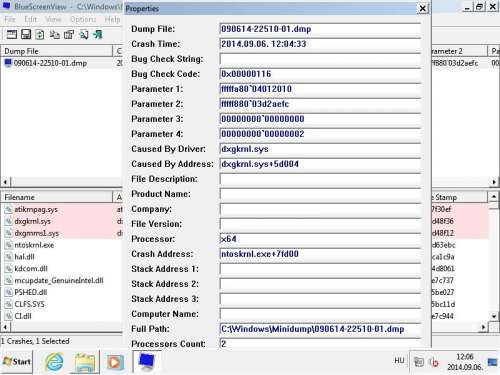This screenshot has height=375, width=500.
Task: Click the Advanced Options toolbar icon in BlueScreenView
Action: (x=12, y=34)
